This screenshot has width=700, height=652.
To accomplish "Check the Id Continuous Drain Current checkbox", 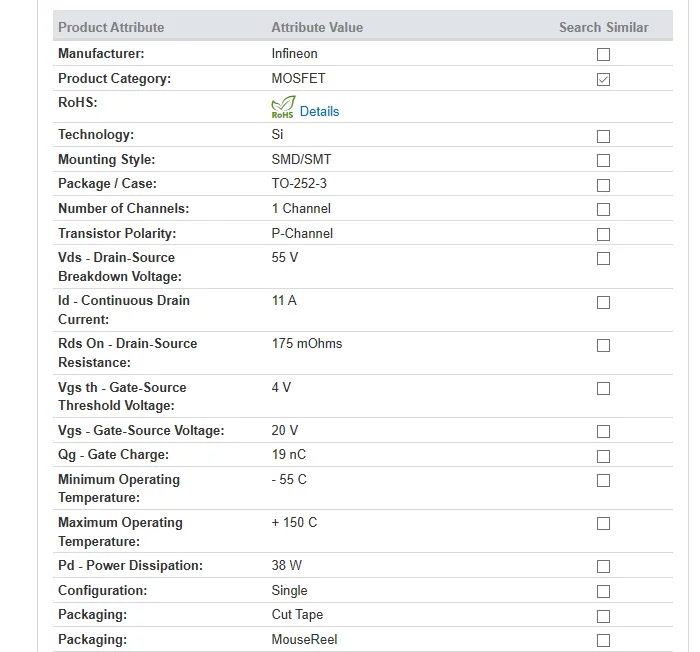I will 603,302.
